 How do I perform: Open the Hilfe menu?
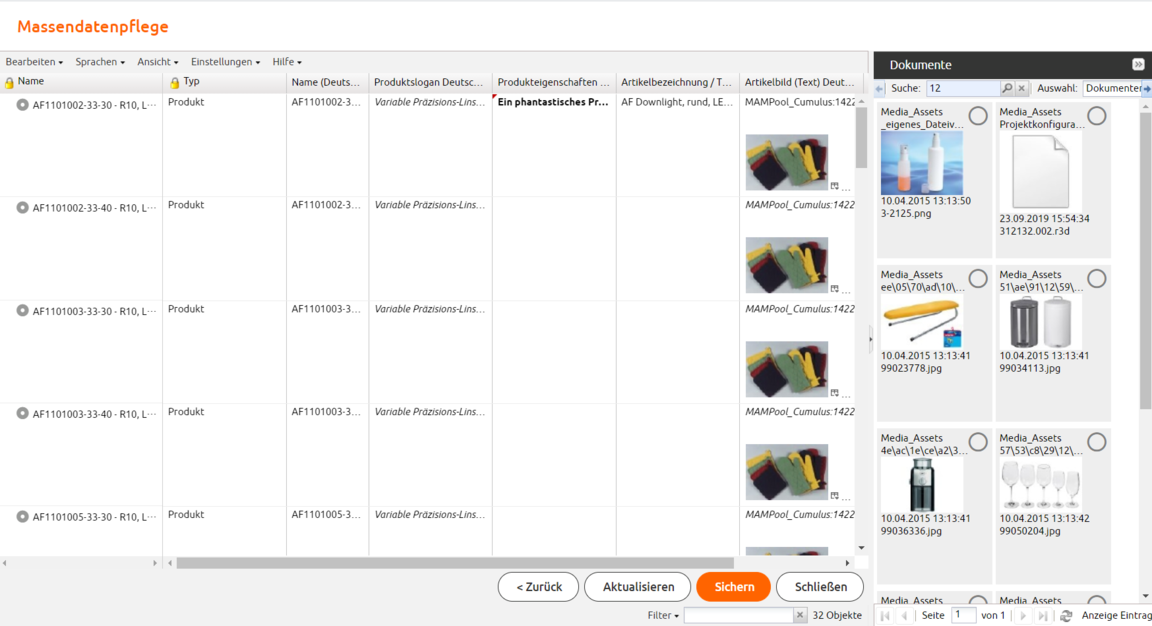pyautogui.click(x=287, y=62)
